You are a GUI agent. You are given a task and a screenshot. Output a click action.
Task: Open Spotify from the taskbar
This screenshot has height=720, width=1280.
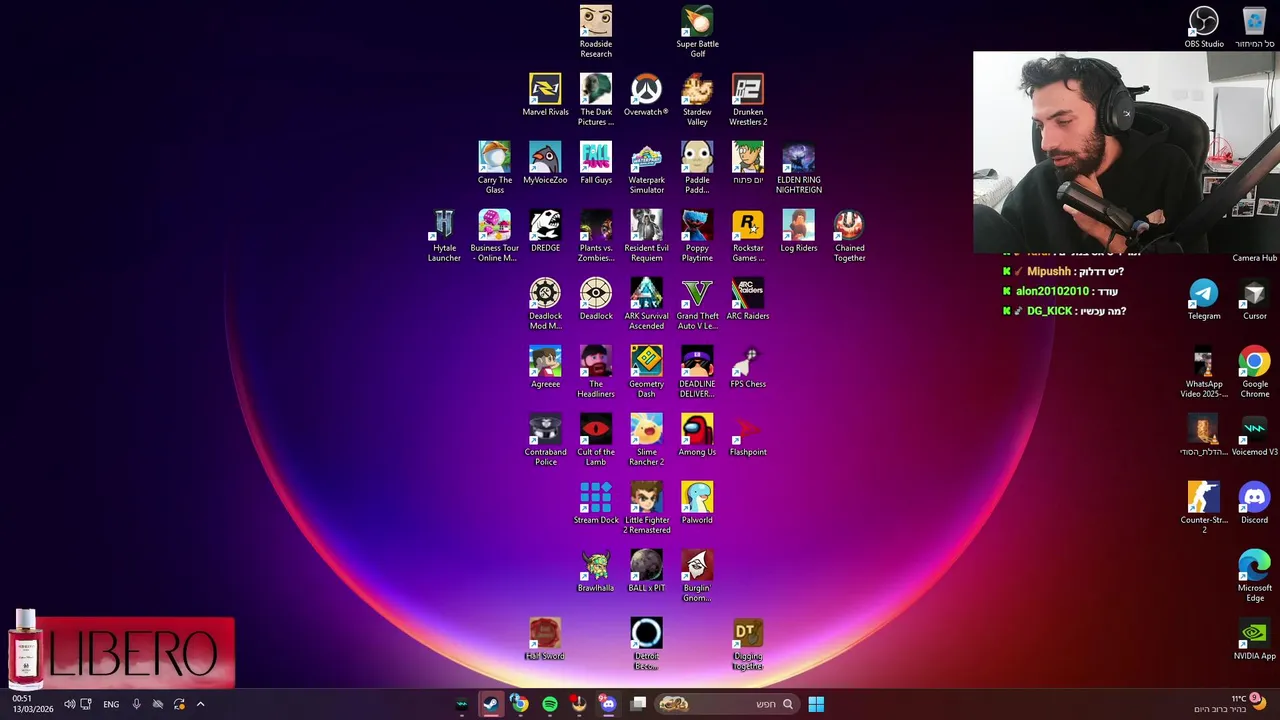[x=550, y=704]
